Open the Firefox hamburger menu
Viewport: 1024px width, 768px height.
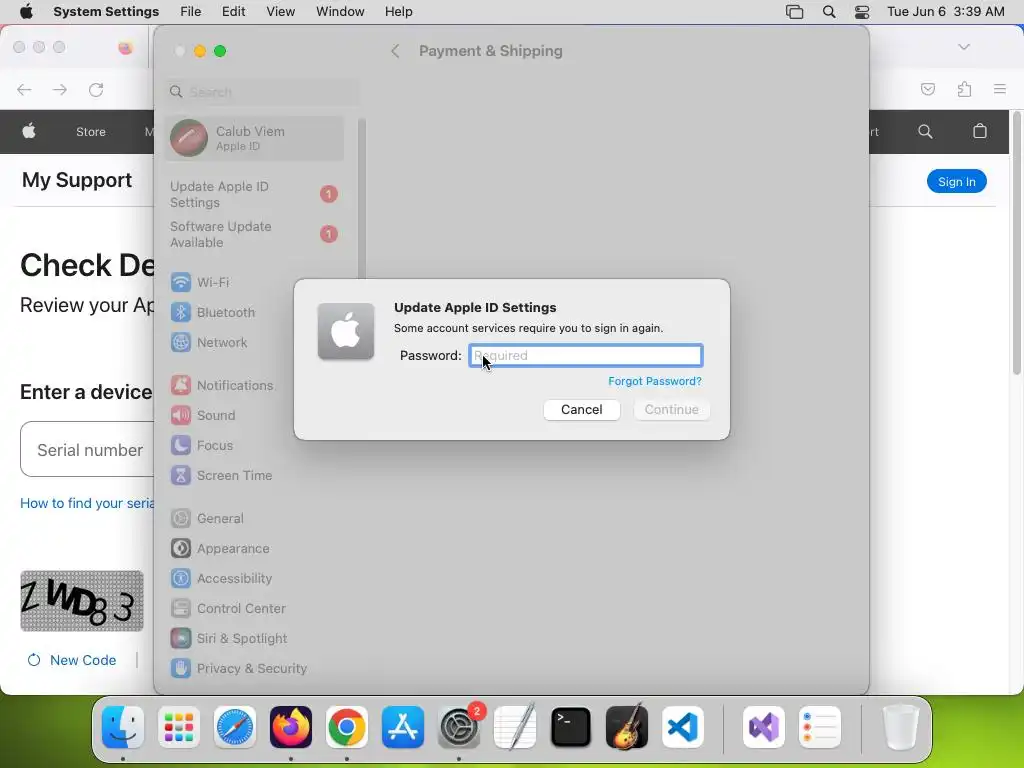click(1000, 89)
